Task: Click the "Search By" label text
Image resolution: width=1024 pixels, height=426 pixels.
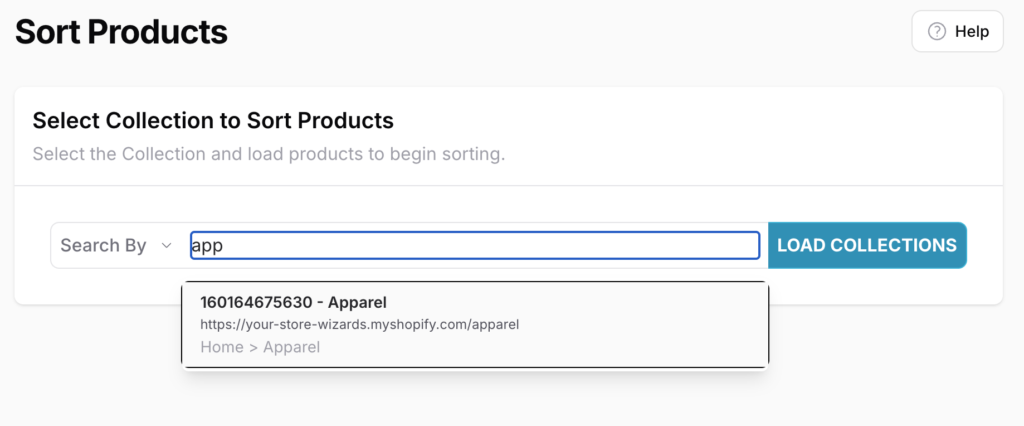Action: 103,245
